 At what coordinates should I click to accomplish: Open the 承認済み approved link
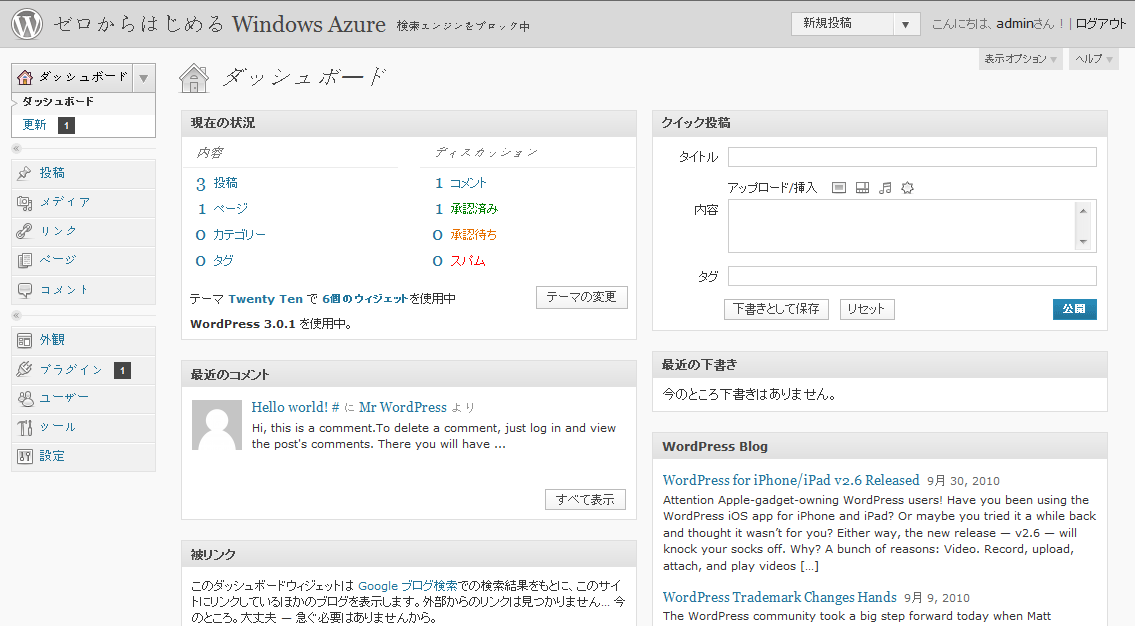pos(474,209)
